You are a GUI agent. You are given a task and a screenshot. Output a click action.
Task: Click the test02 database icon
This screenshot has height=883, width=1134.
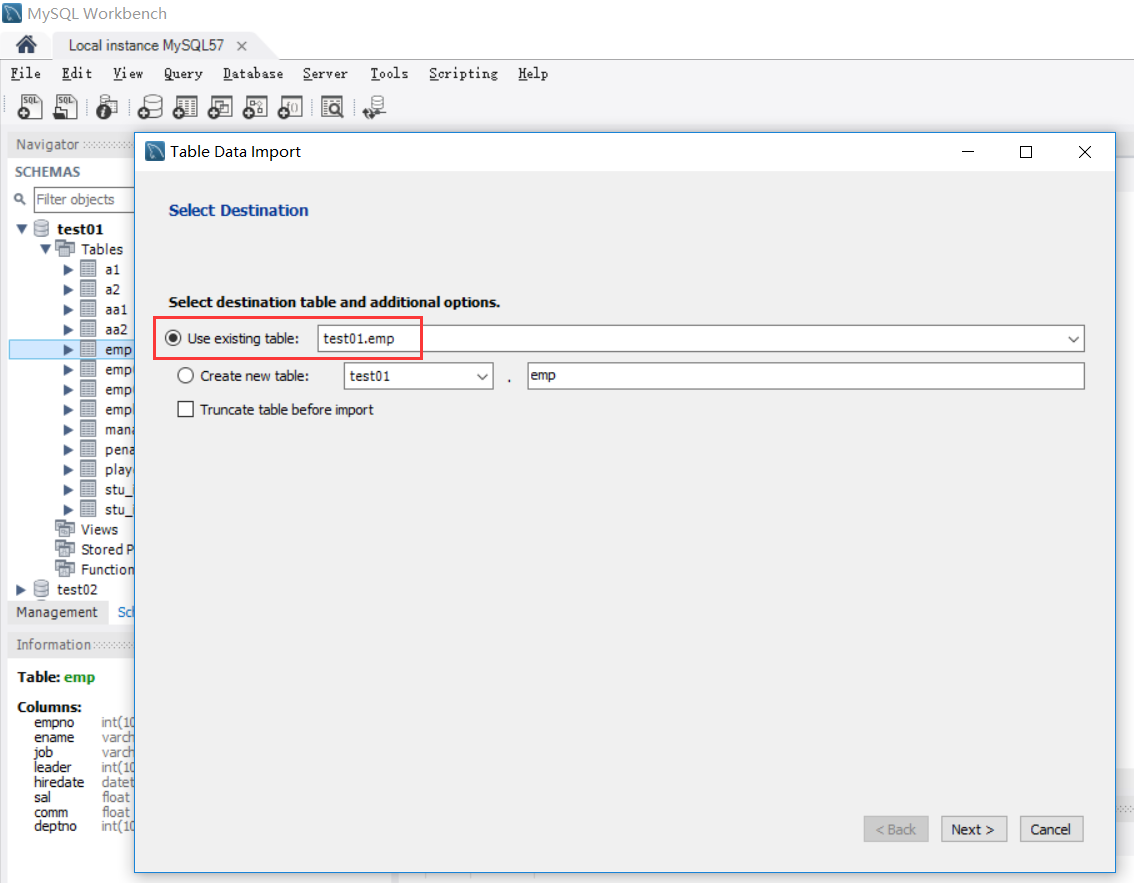coord(41,589)
